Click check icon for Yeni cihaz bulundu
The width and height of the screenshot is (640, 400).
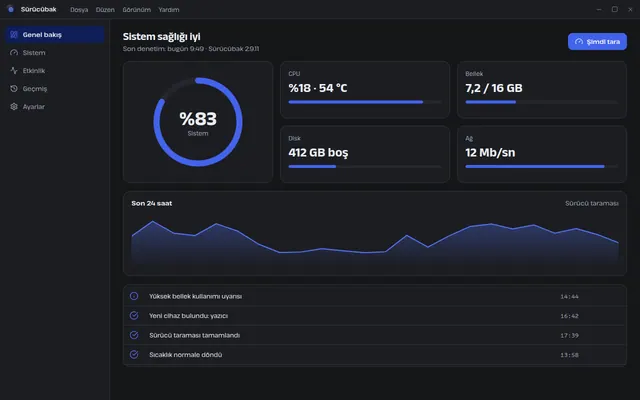coord(134,316)
